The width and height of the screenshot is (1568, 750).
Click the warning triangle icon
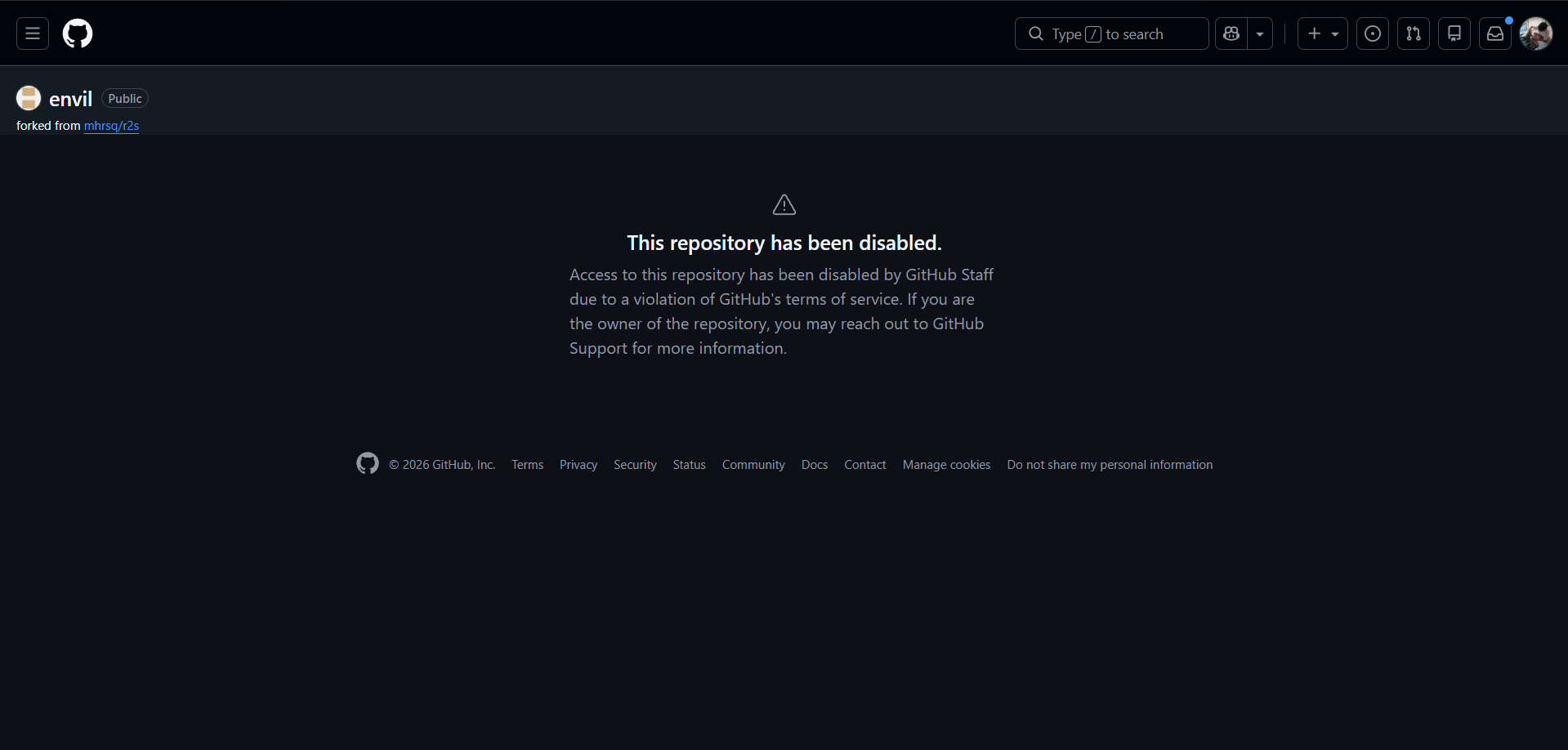pyautogui.click(x=784, y=204)
